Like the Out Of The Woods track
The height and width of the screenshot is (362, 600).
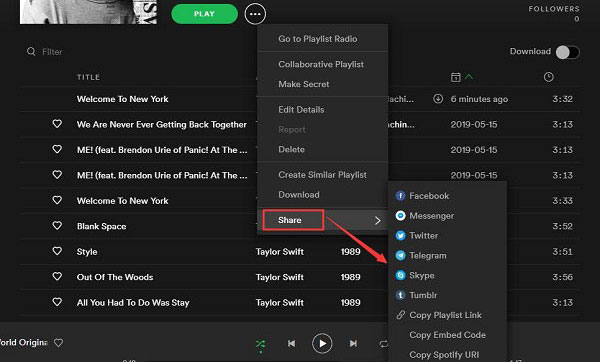pyautogui.click(x=57, y=276)
